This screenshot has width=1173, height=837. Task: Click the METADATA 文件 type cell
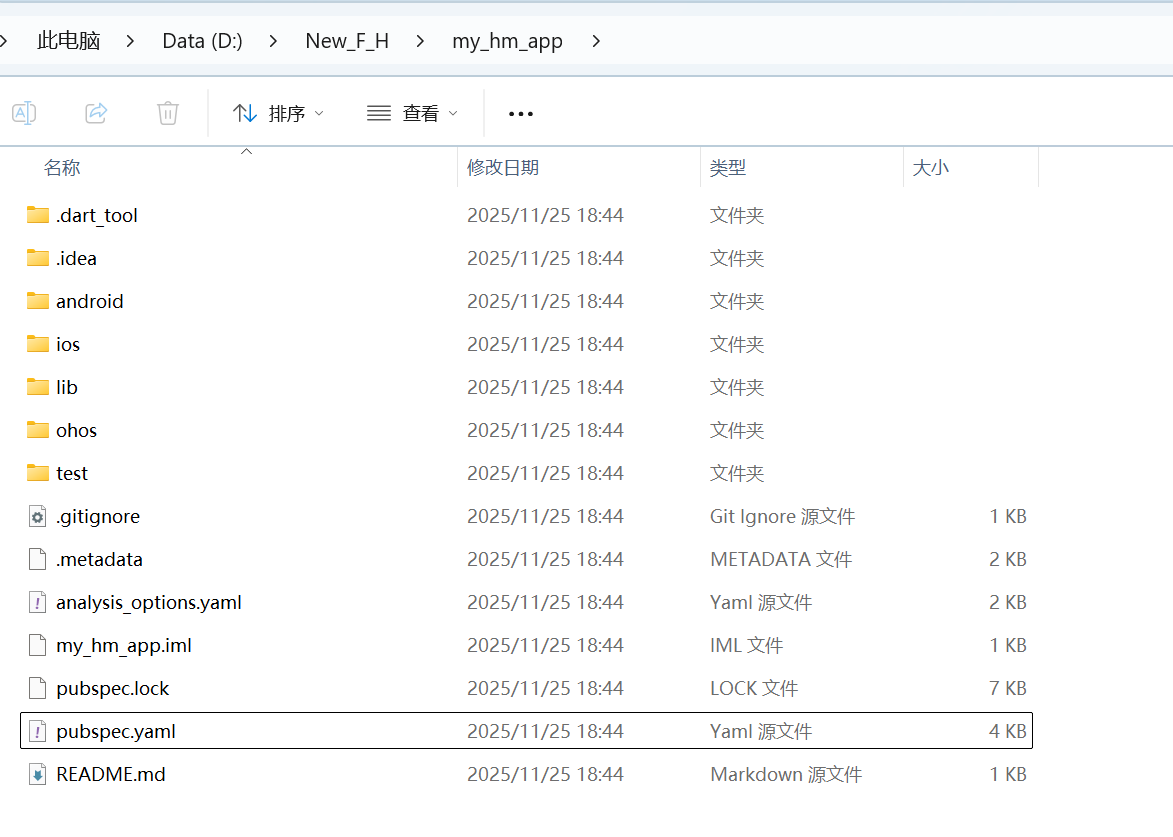tap(781, 559)
